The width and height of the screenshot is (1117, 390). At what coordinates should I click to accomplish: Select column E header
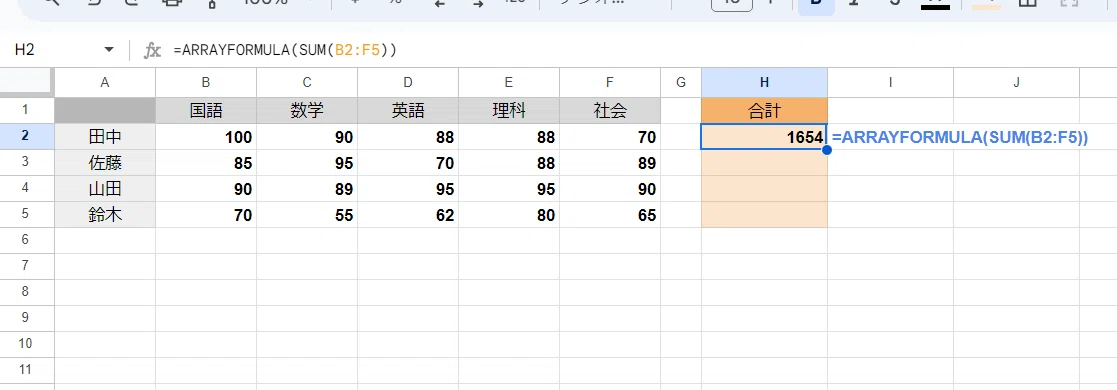[509, 83]
